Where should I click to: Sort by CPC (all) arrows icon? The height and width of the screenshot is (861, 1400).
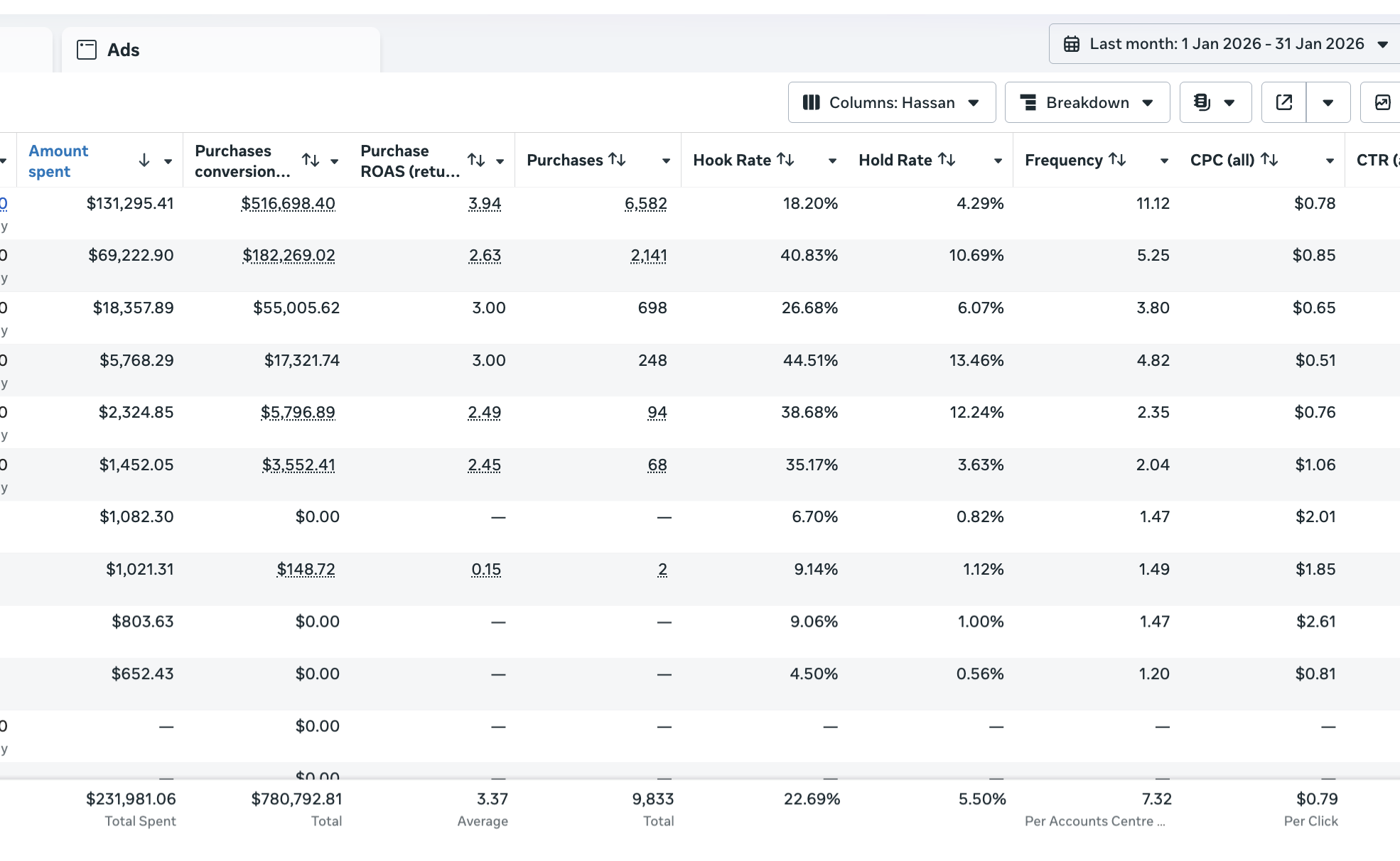point(1270,160)
